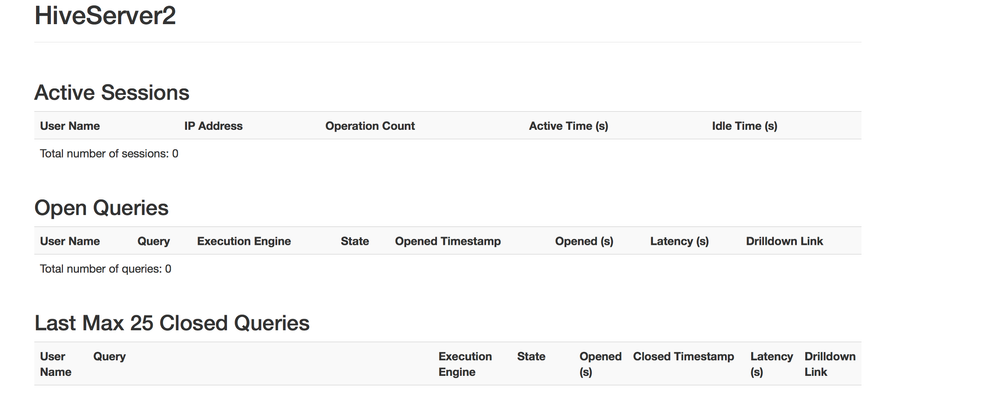999x394 pixels.
Task: Select the Active Sessions section heading
Action: tap(111, 92)
